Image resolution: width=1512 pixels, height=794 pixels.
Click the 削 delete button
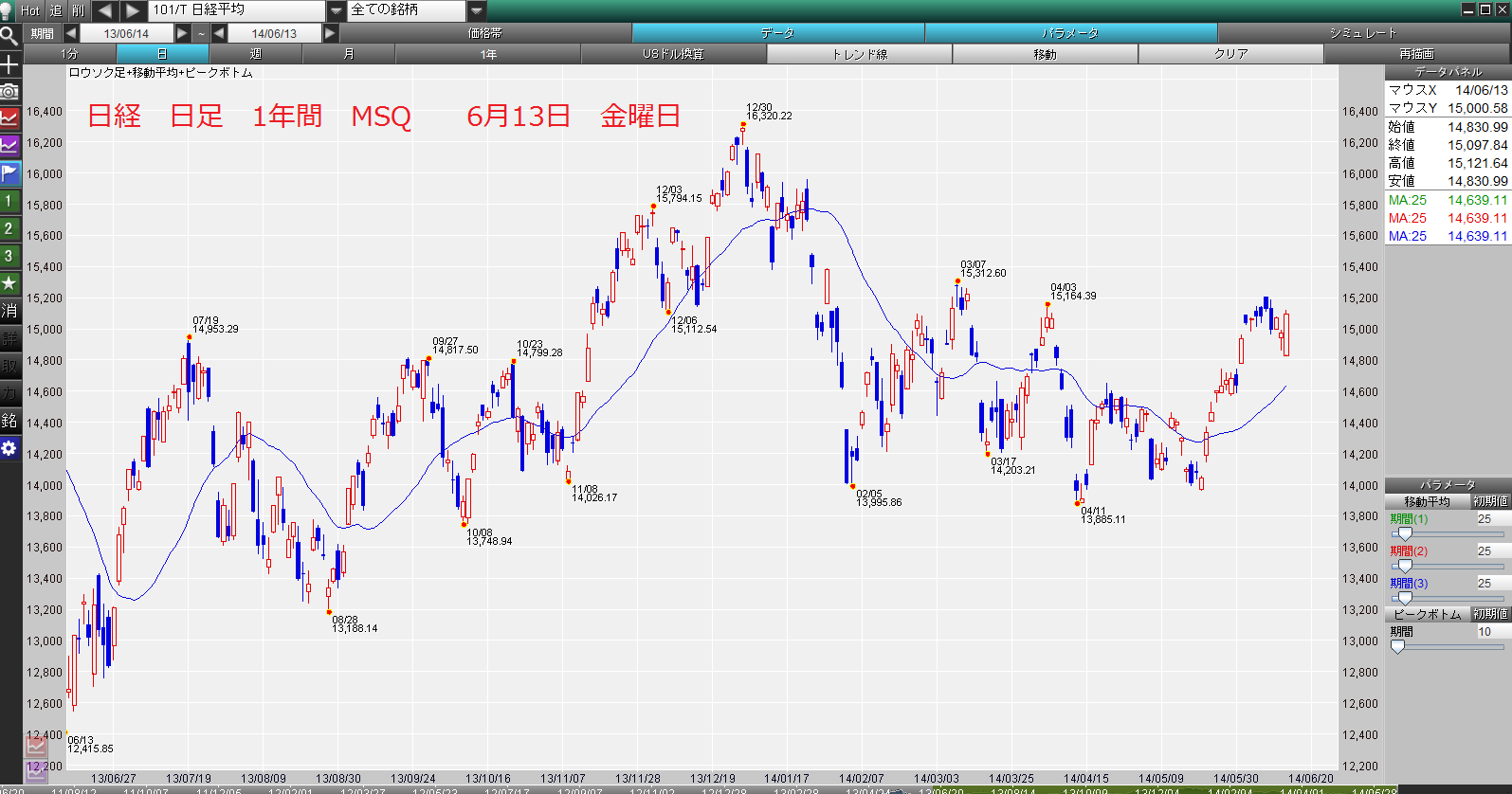(78, 10)
